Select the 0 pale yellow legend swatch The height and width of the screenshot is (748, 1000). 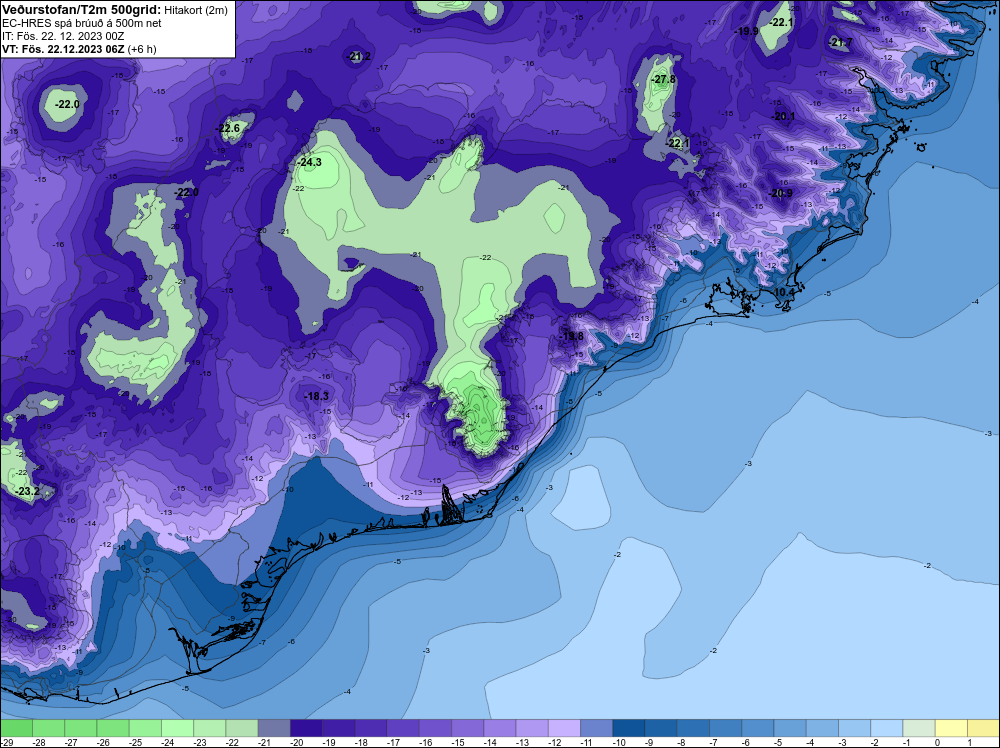pos(951,728)
